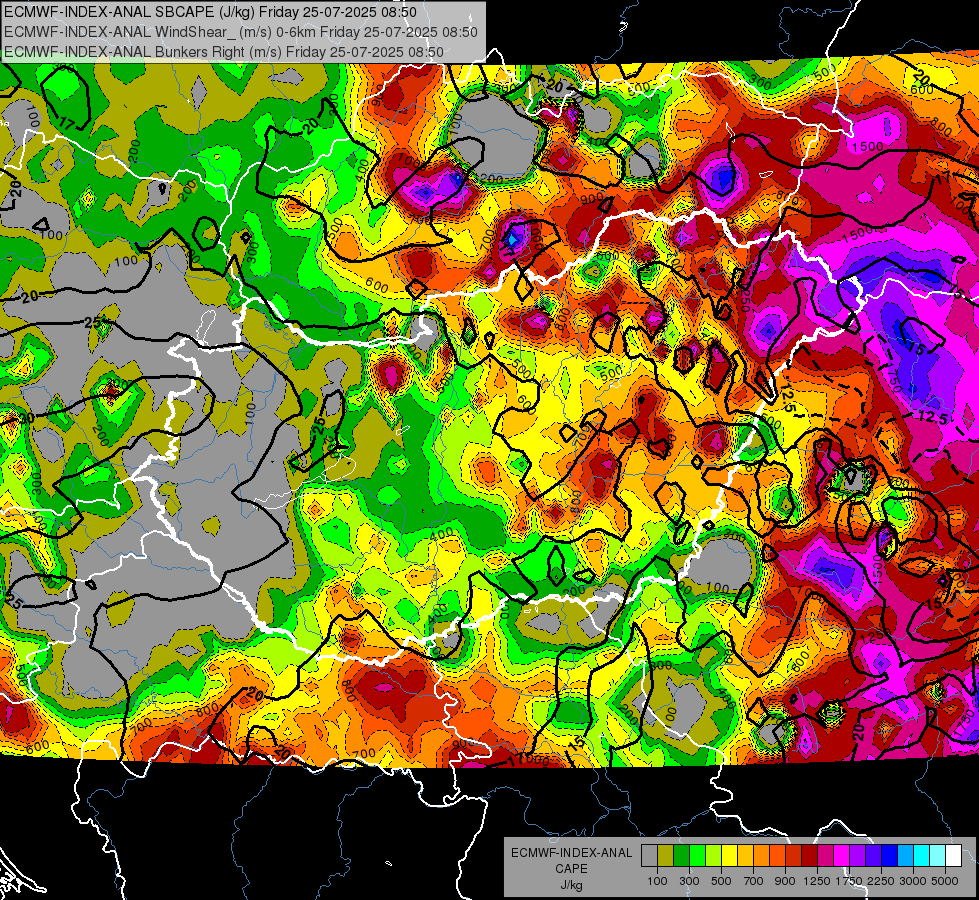979x900 pixels.
Task: Pick the yellow-green legend swatch
Action: pos(713,855)
